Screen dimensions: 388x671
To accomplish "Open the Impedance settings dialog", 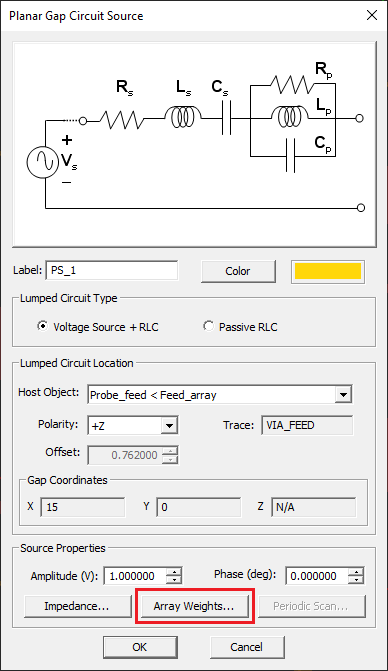I will [77, 606].
